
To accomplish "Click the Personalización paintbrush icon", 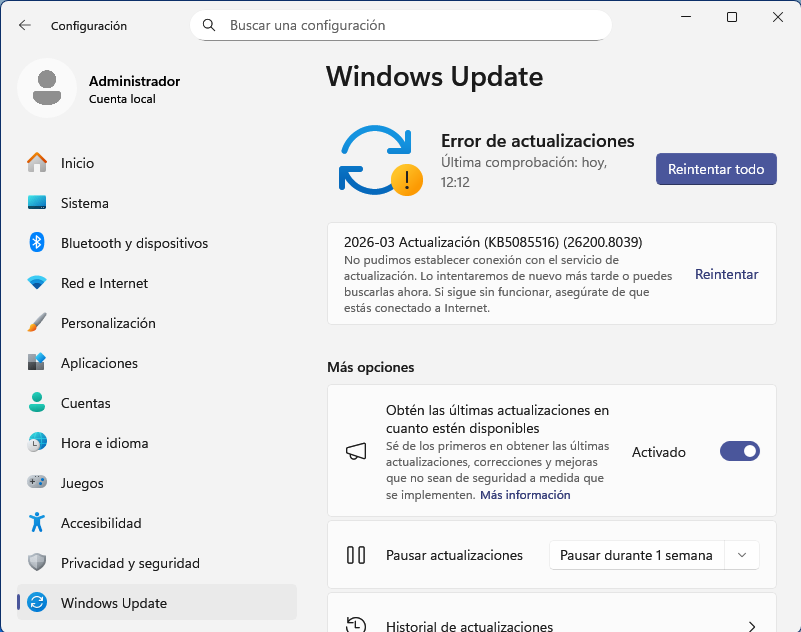I will (x=37, y=323).
